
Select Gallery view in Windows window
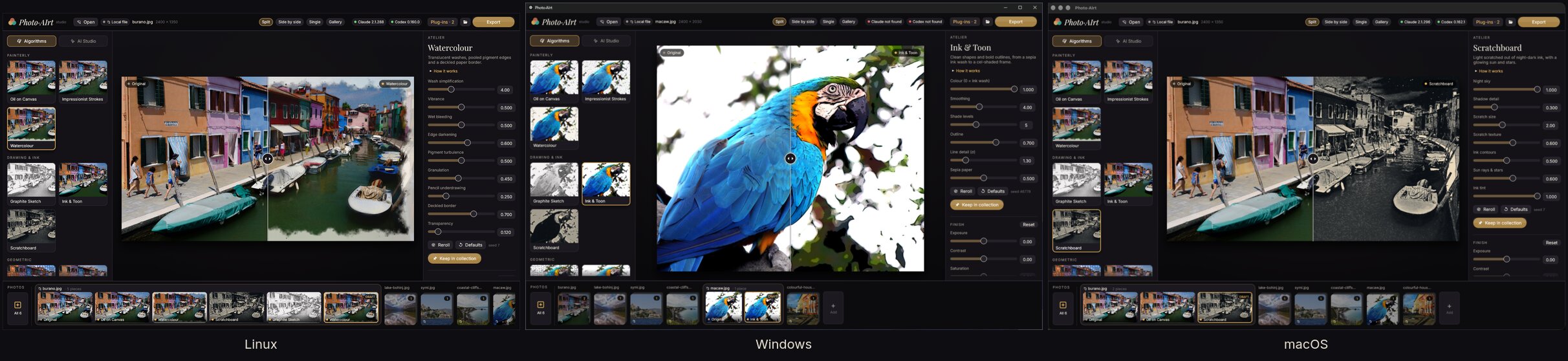click(849, 21)
